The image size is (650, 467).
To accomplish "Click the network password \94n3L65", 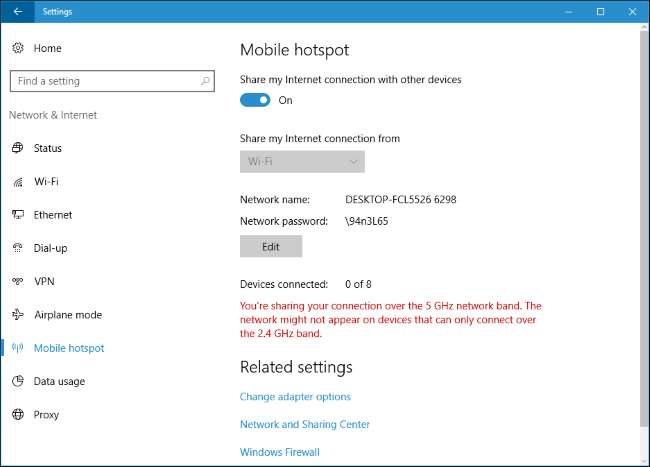I will [366, 221].
